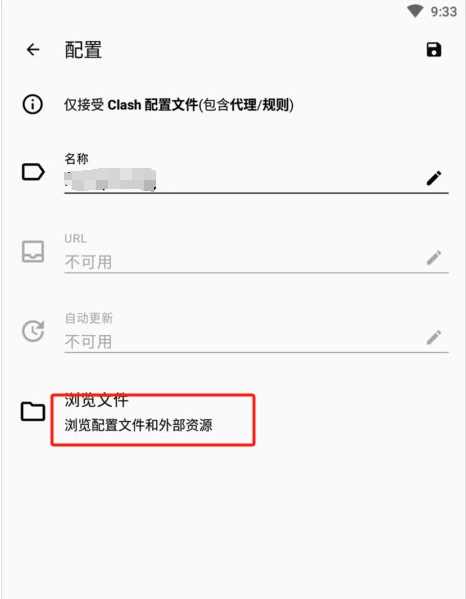Go back using the arrow icon
Image resolution: width=466 pixels, height=599 pixels.
tap(33, 50)
